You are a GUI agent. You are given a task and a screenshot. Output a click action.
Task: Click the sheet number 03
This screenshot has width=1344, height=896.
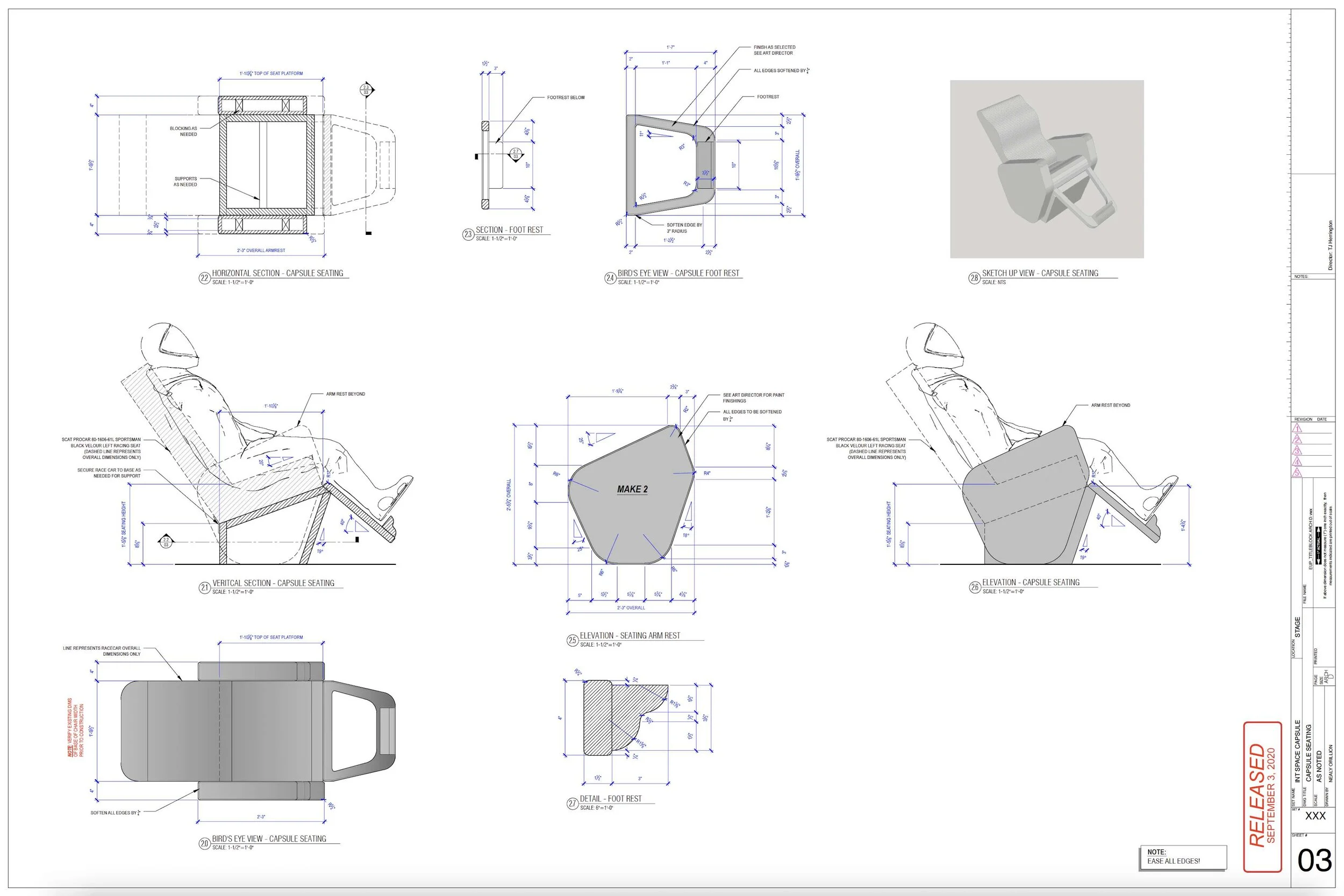coord(1315,861)
